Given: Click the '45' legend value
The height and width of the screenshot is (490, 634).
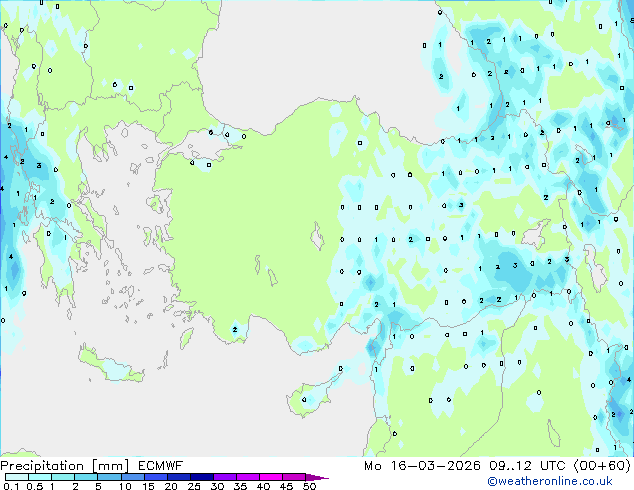Looking at the screenshot, I should [x=286, y=486].
